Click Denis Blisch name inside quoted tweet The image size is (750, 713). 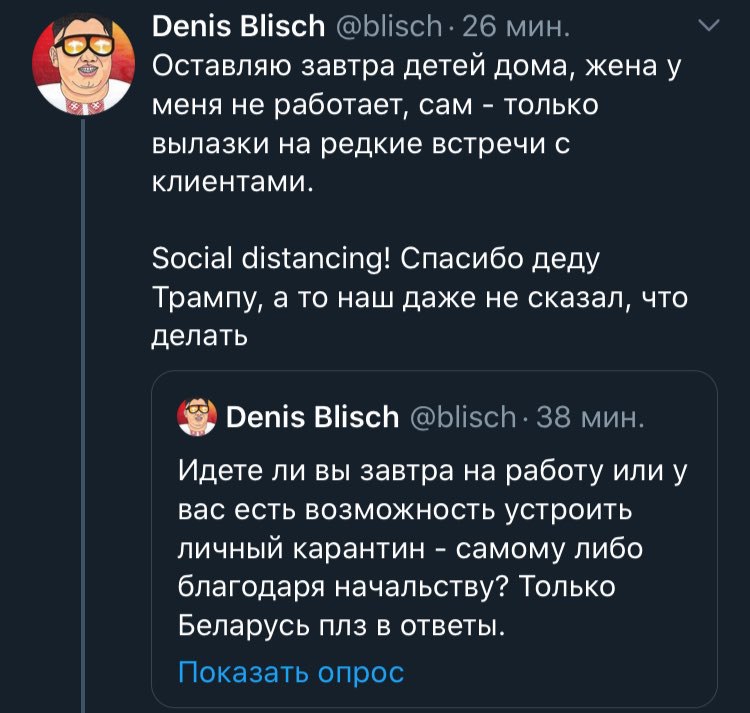(x=312, y=415)
